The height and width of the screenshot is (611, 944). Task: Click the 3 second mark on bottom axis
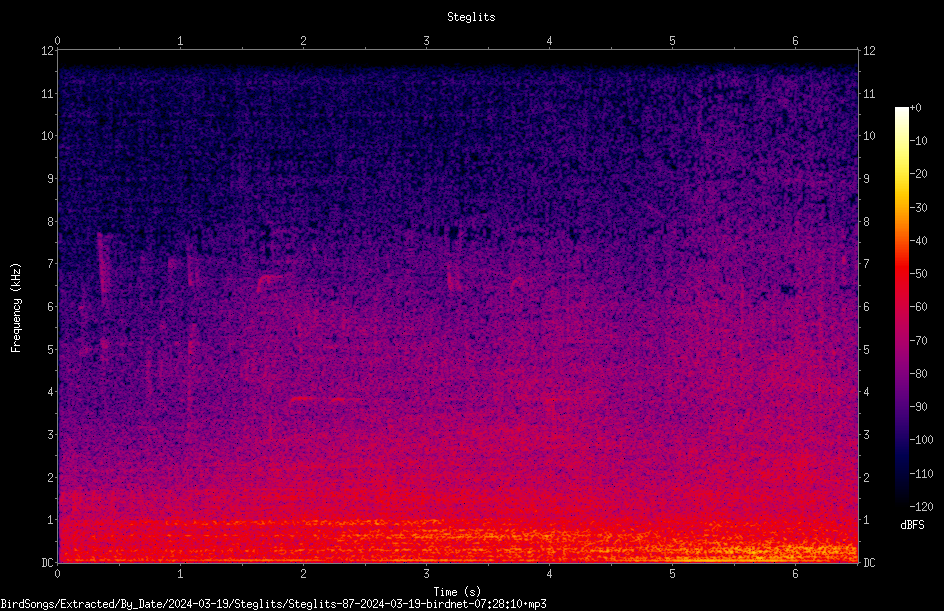426,574
